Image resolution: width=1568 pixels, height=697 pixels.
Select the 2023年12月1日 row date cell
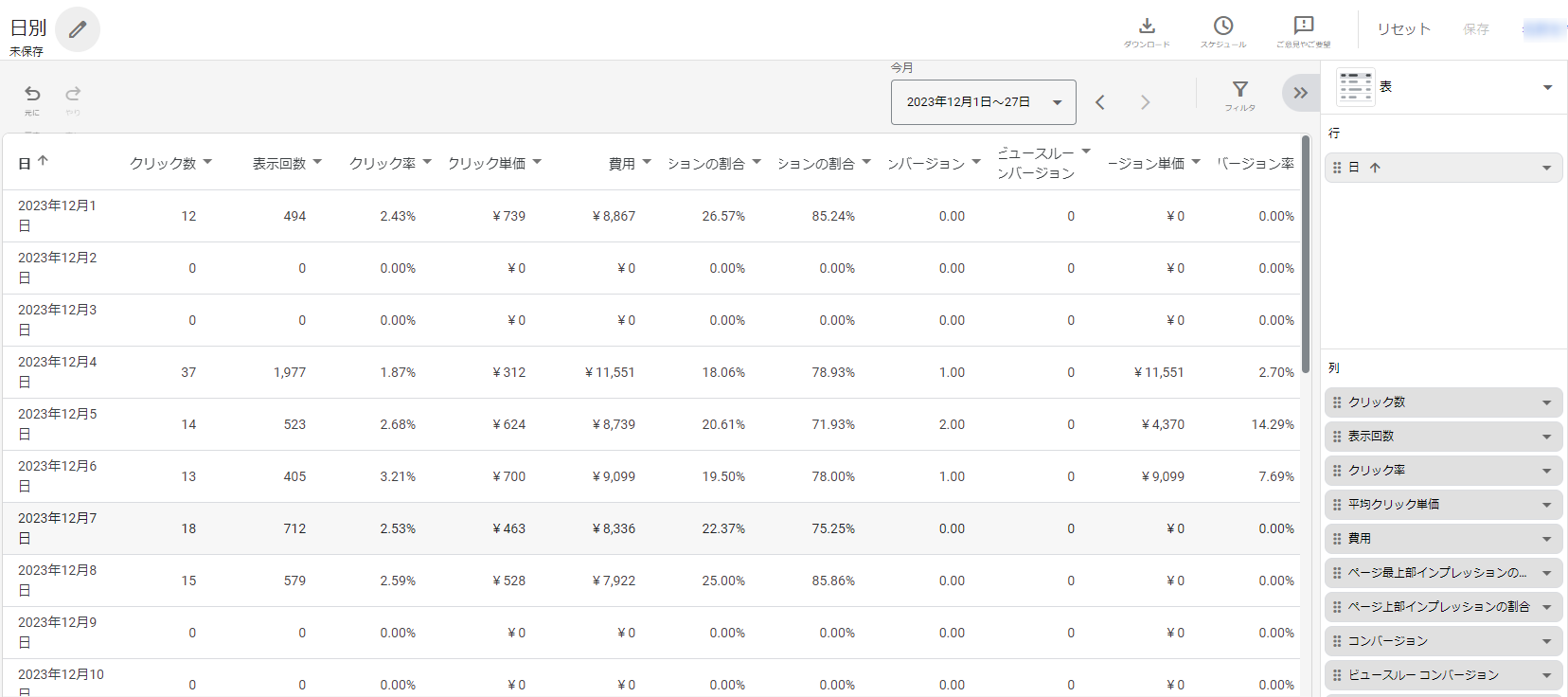[57, 216]
